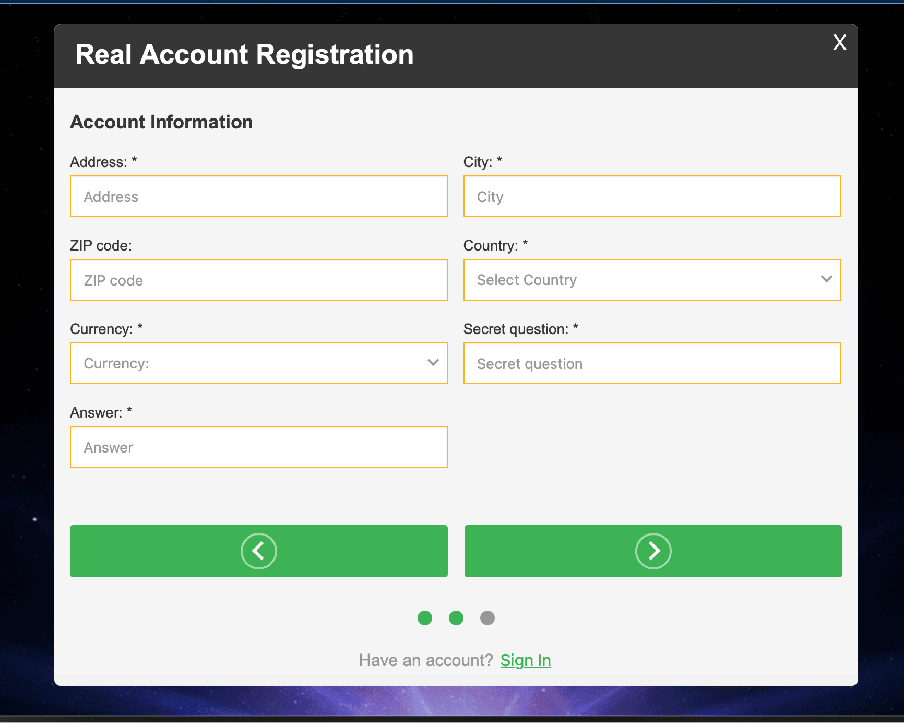Click into the City text field
This screenshot has height=723, width=904.
coord(652,196)
